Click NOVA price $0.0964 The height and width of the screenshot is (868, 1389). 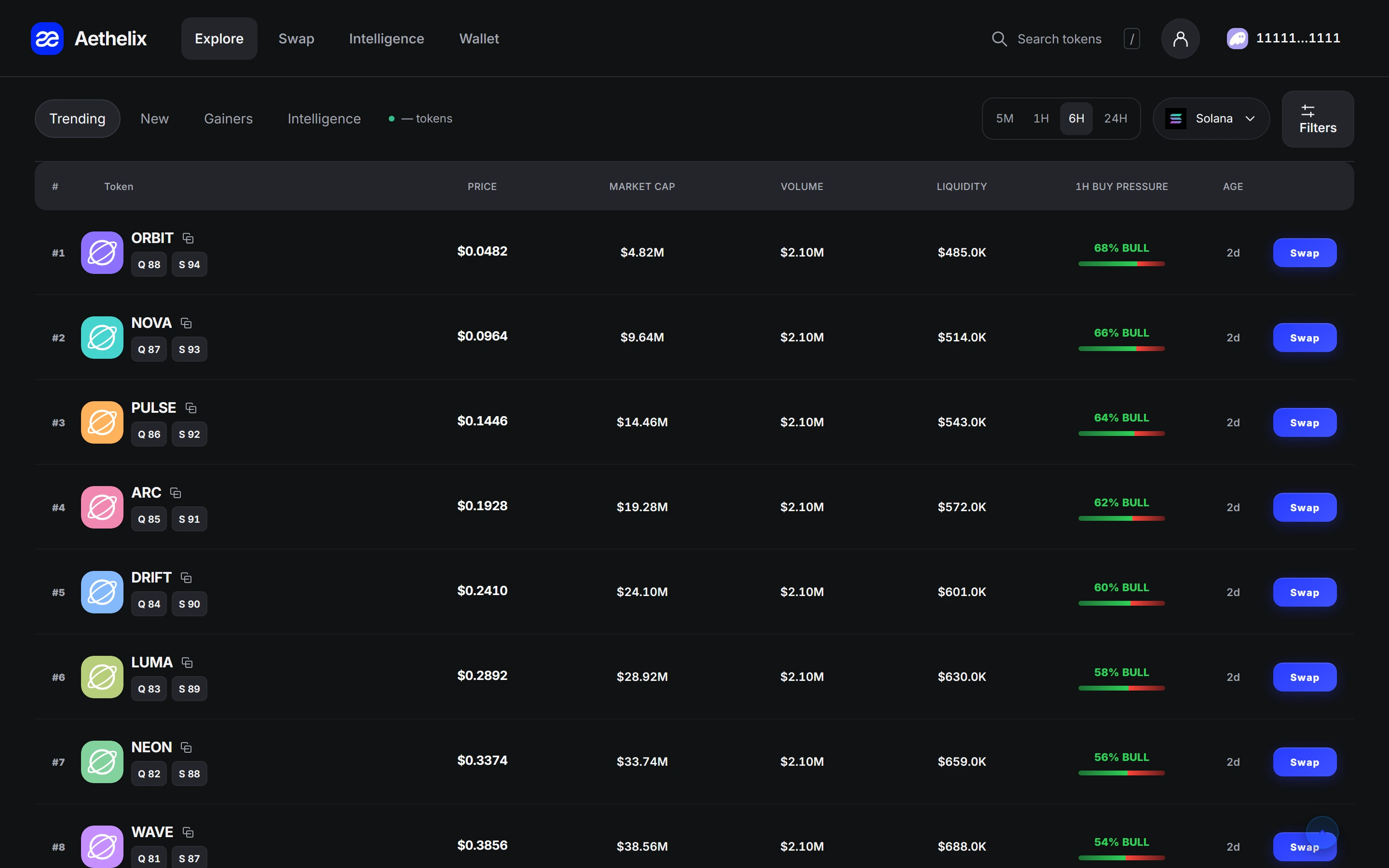[482, 336]
